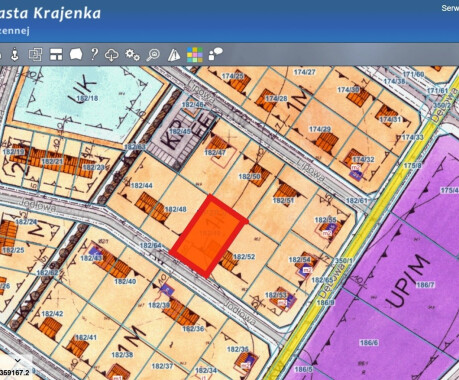Select parcel label 182/55

click(x=325, y=220)
